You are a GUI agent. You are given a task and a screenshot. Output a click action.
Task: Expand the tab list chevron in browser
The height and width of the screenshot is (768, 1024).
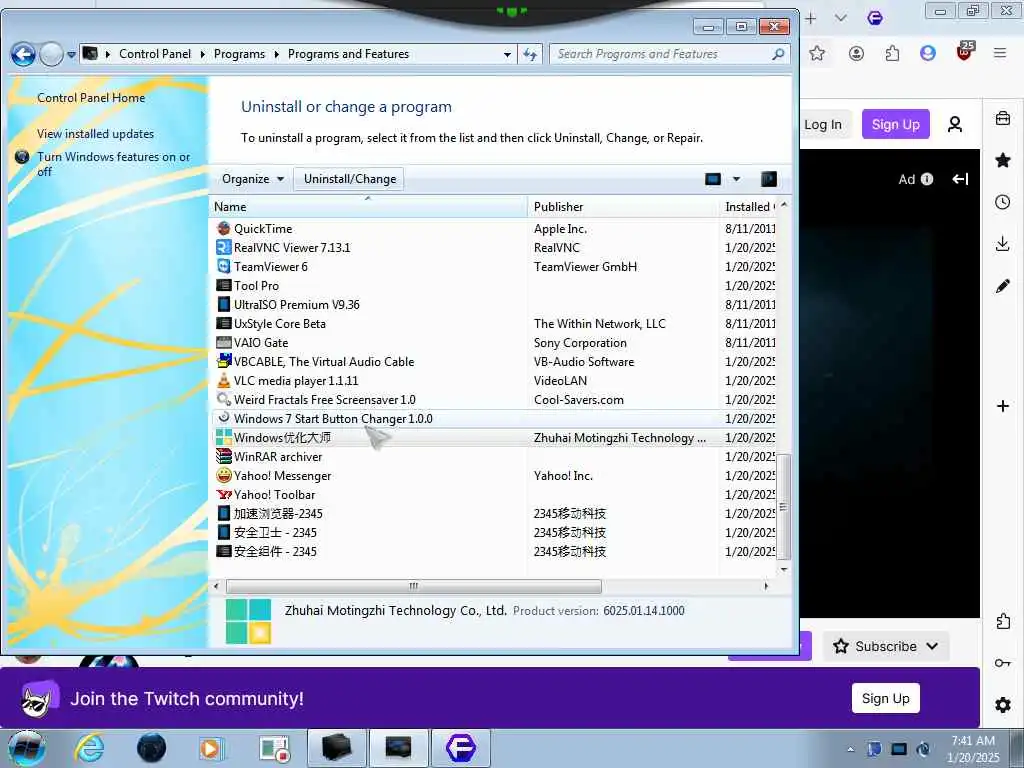(840, 18)
